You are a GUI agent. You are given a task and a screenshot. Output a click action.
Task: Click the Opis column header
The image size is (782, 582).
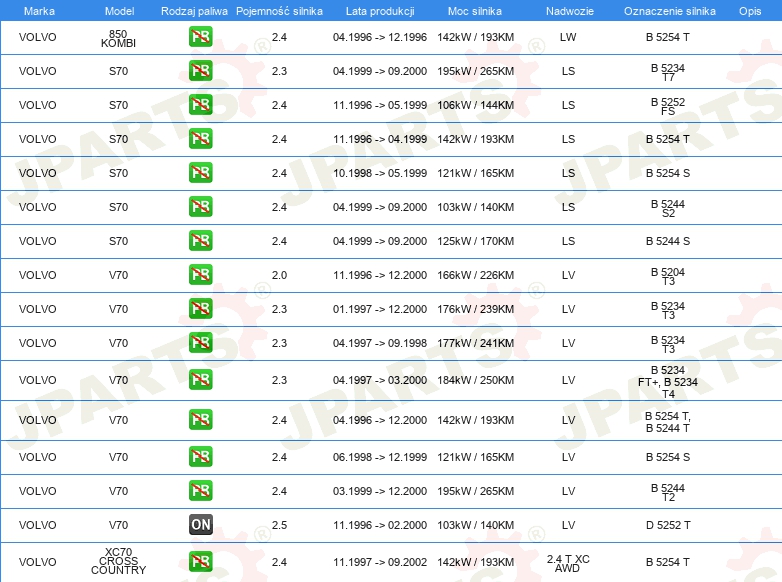(750, 11)
